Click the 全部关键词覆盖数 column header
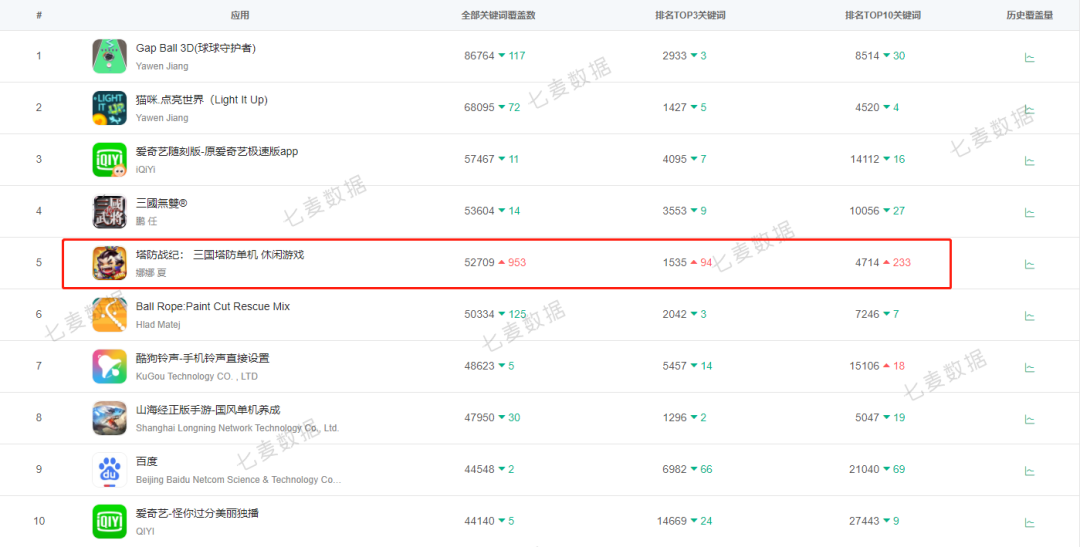The image size is (1080, 547). click(x=498, y=15)
